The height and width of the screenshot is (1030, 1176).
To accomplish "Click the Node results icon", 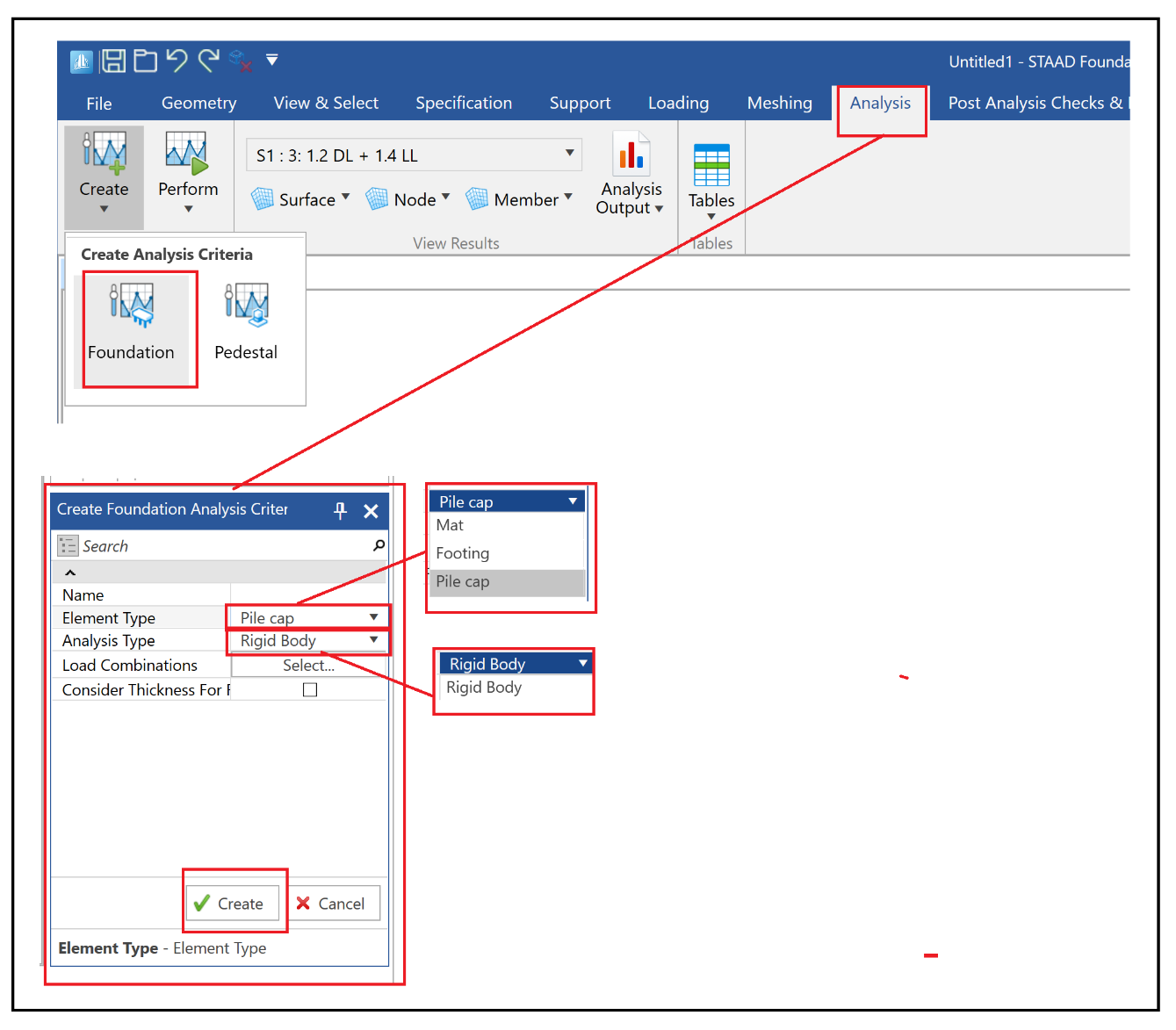I will [x=377, y=199].
